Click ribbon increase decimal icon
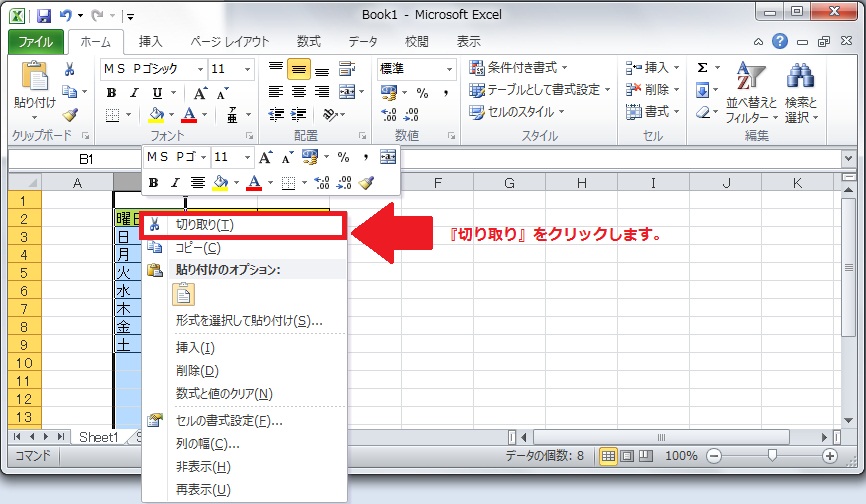 click(x=389, y=115)
